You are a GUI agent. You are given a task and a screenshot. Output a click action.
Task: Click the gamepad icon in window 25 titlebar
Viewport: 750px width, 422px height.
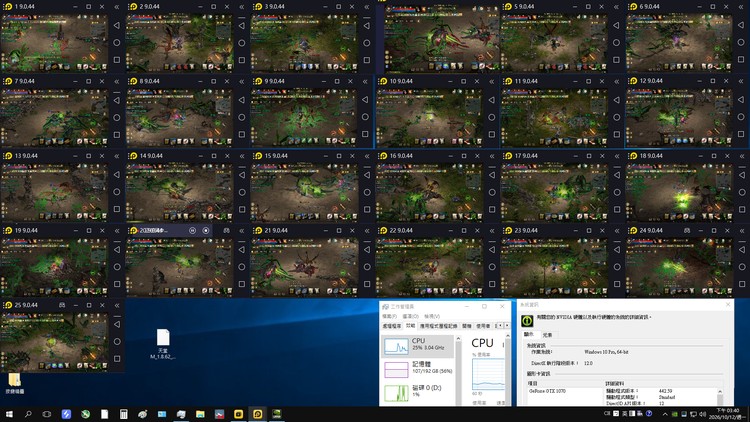[x=62, y=305]
